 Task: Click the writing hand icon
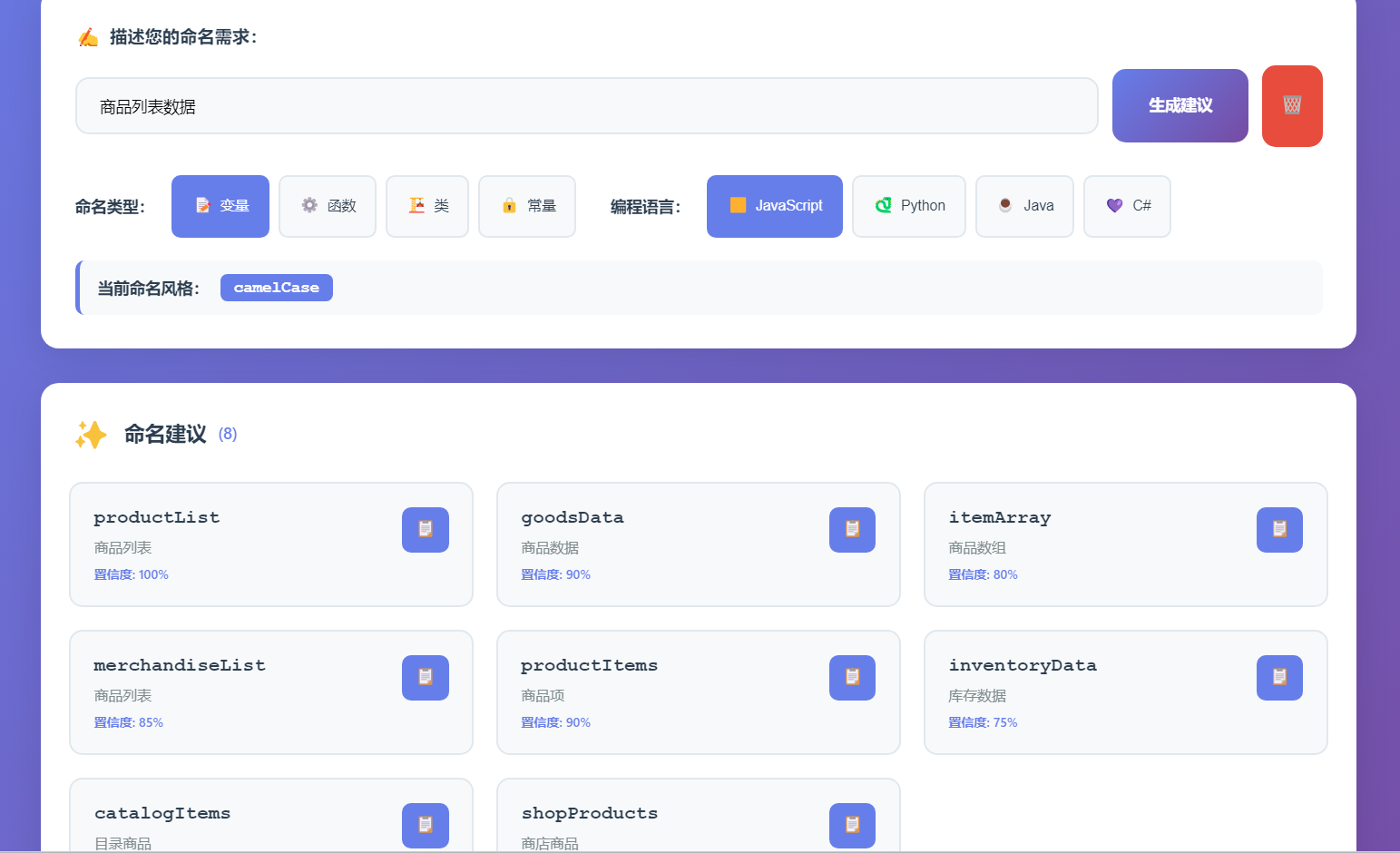click(x=88, y=37)
